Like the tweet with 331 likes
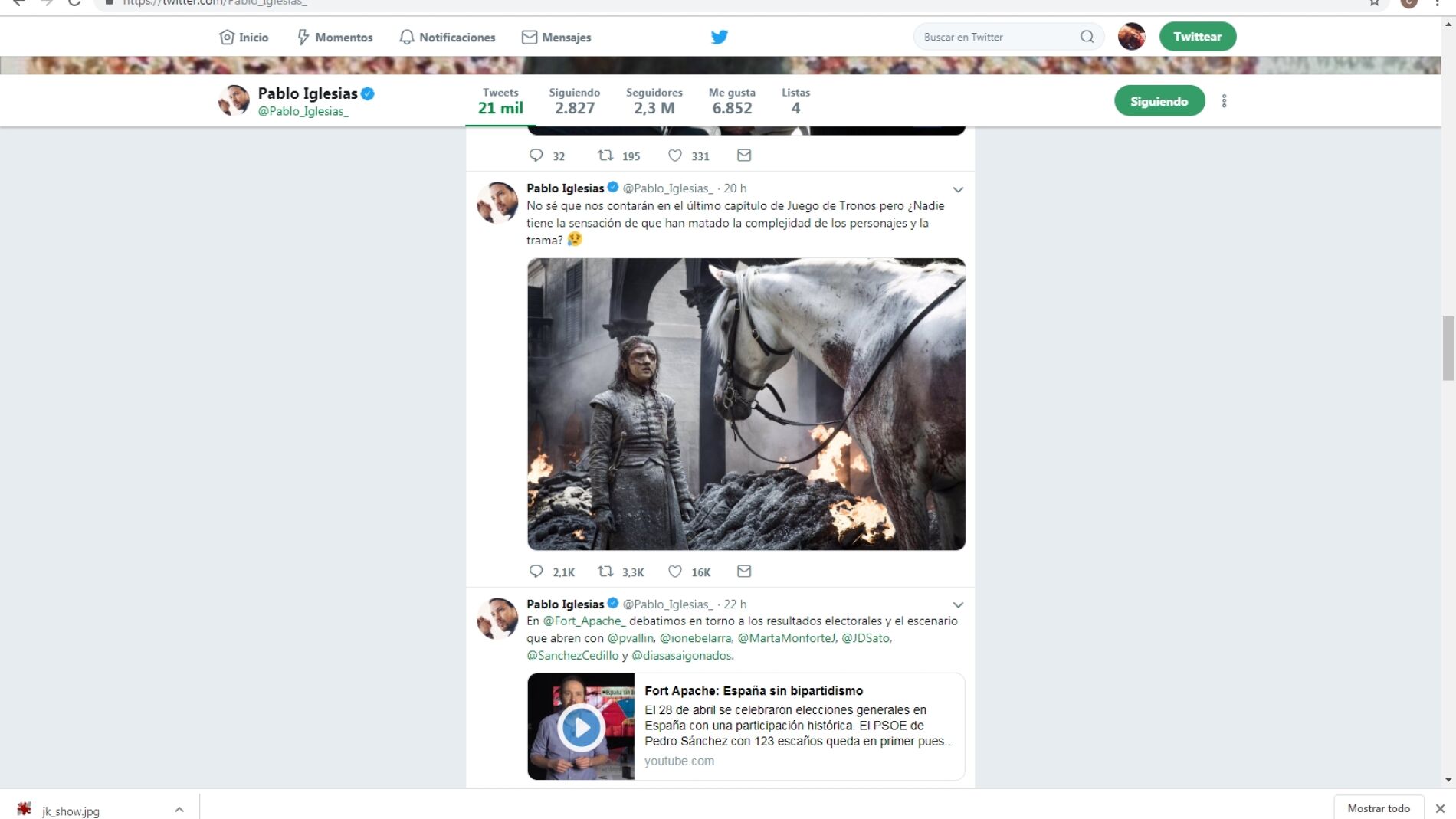 (675, 156)
